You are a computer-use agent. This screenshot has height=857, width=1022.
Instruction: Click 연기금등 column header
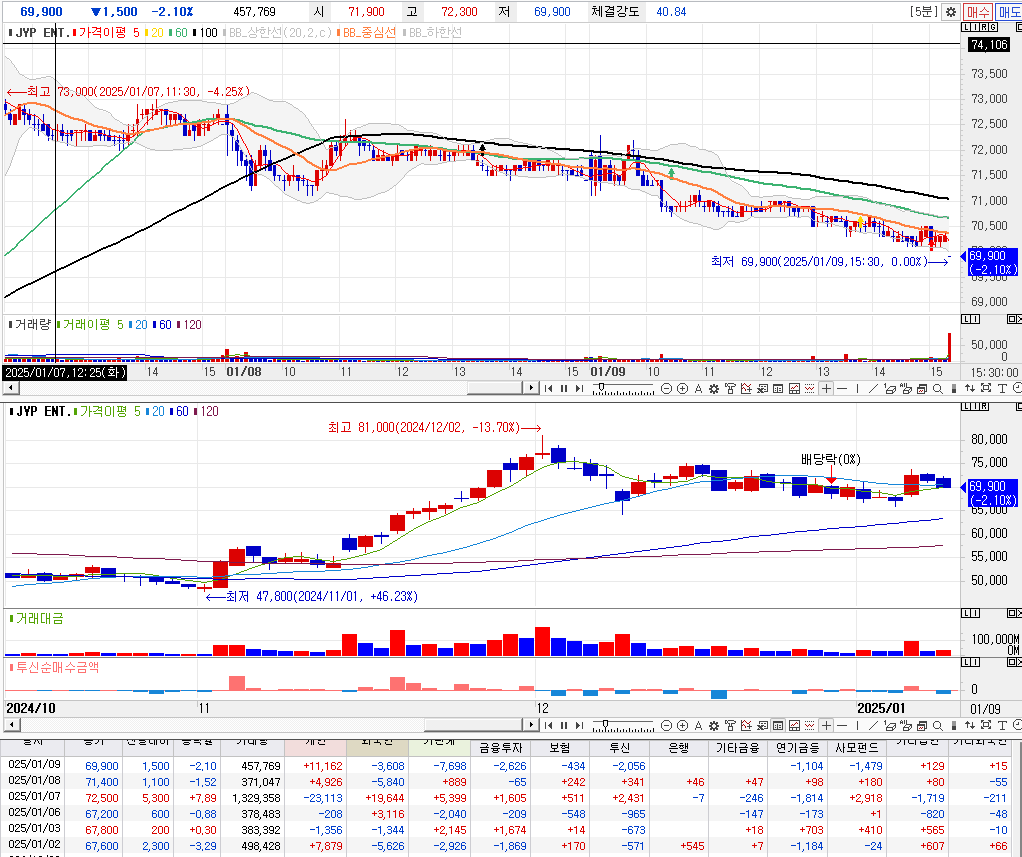tap(797, 748)
